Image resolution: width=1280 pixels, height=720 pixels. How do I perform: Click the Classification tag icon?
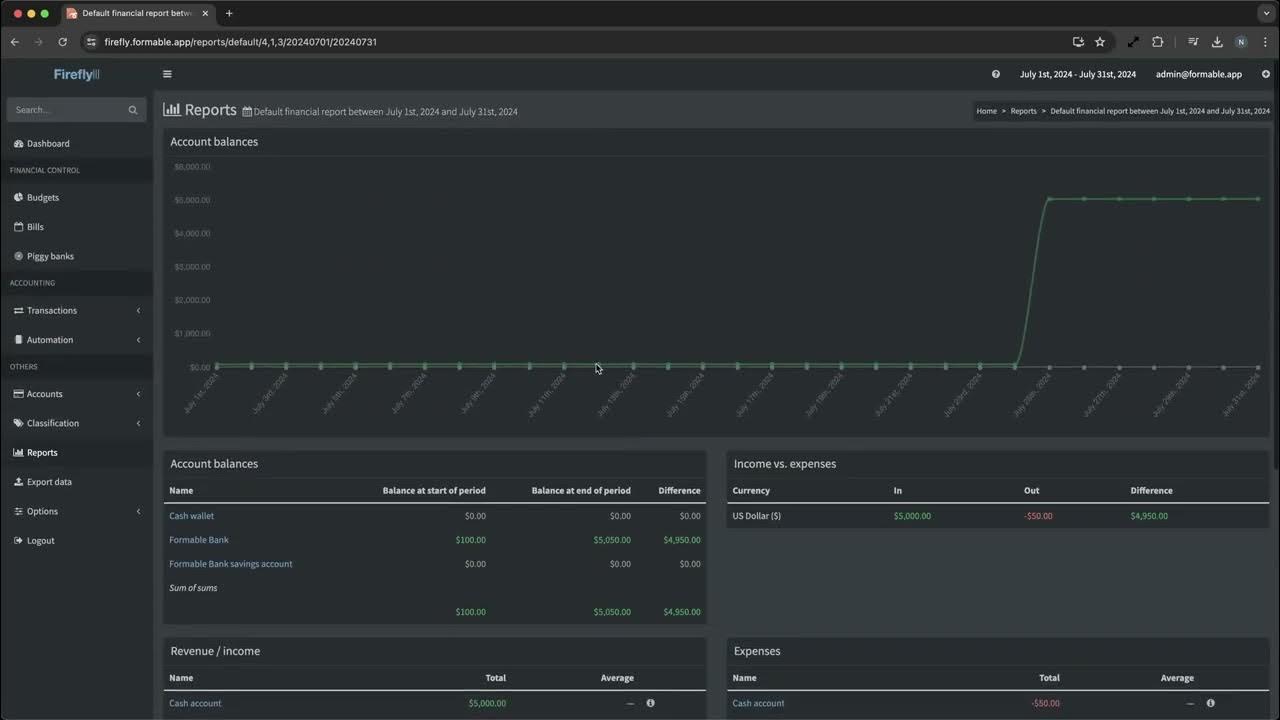pyautogui.click(x=18, y=423)
